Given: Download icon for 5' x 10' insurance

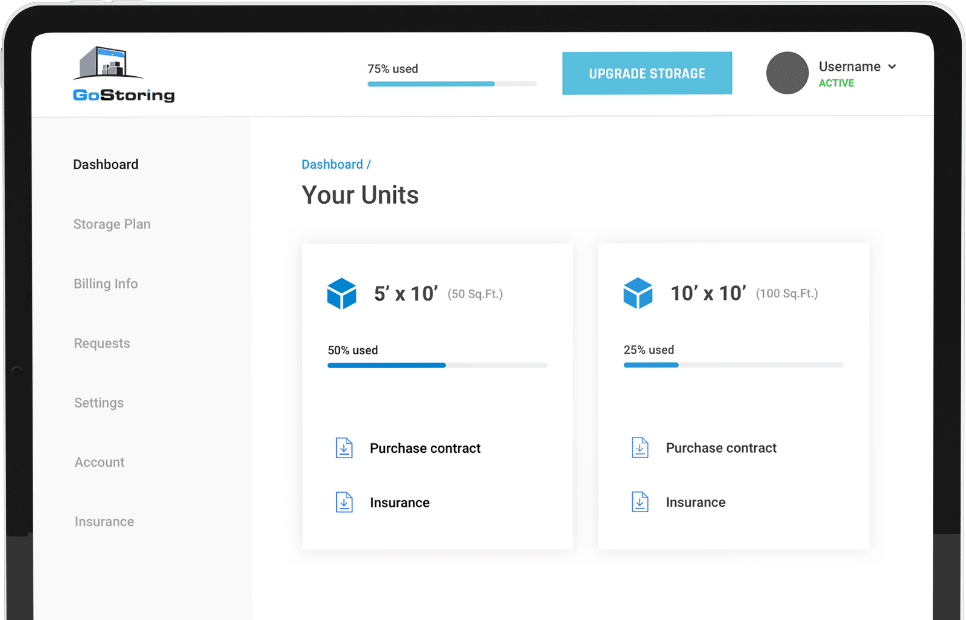Looking at the screenshot, I should 344,502.
